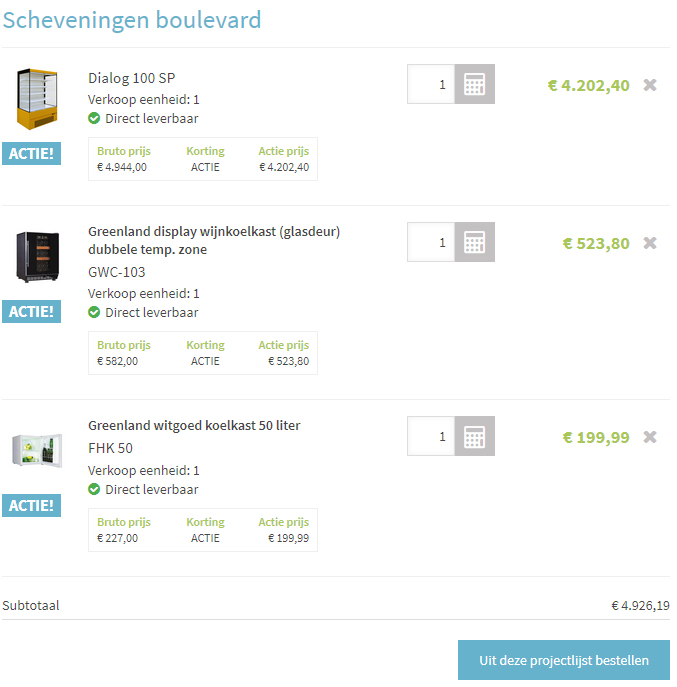Click quantity field for GWC-103 wijnkoelkast
This screenshot has height=687, width=677.
point(431,242)
